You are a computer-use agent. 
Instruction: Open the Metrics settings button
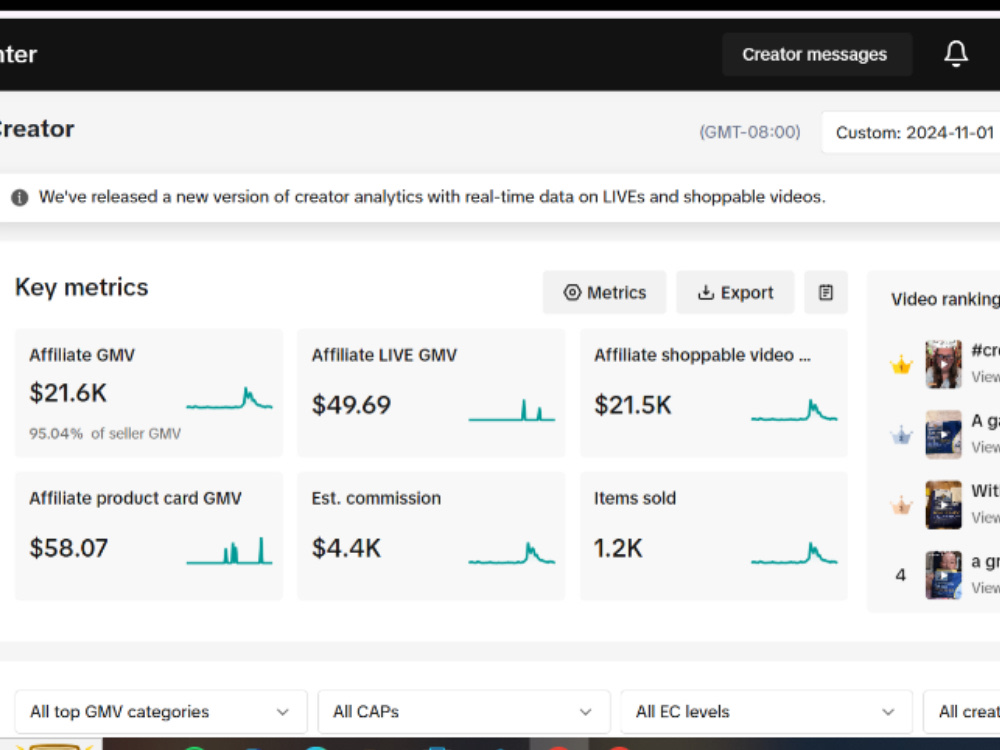(604, 292)
